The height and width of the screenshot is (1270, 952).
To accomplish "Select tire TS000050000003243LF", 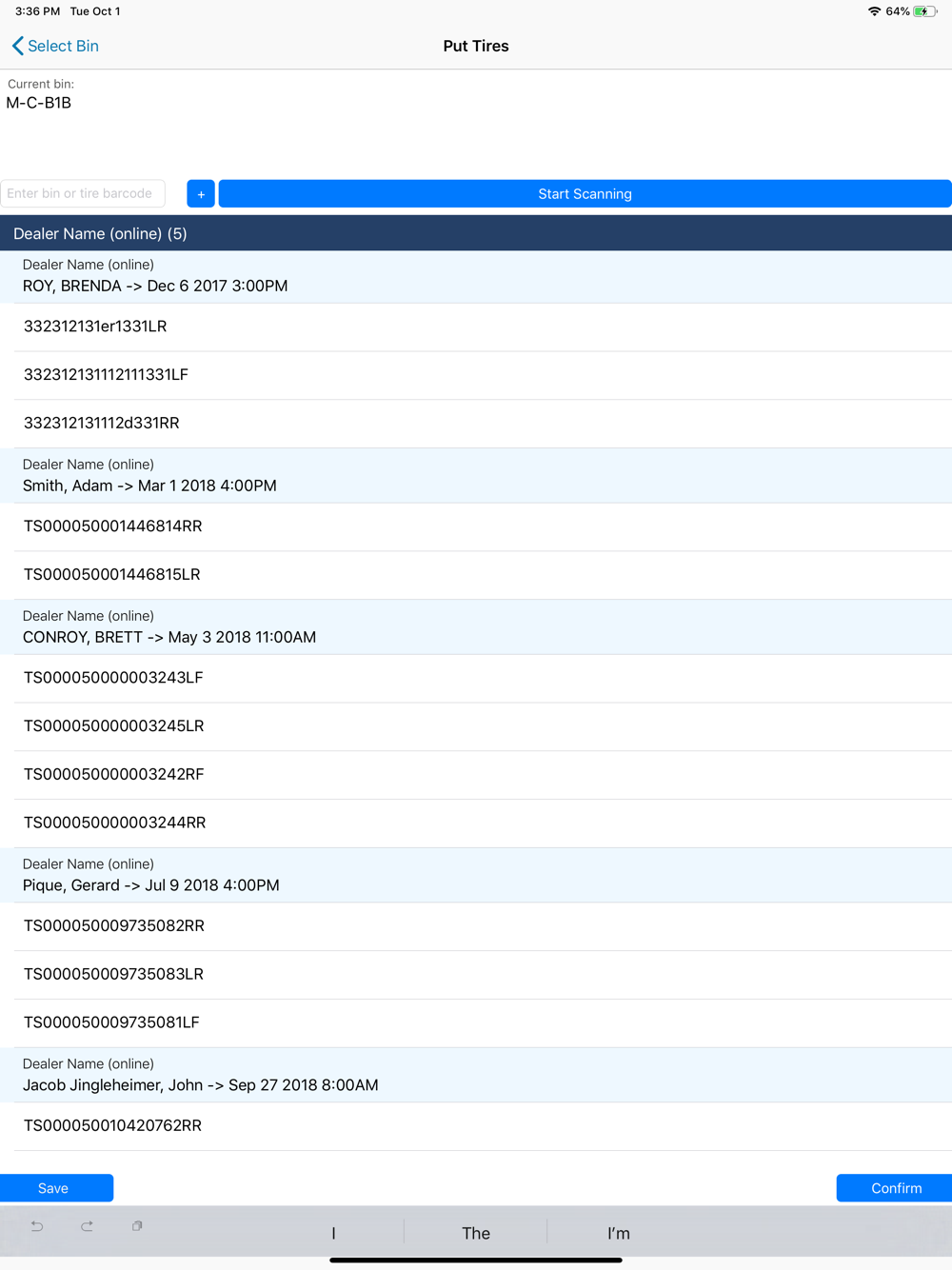I will 476,678.
